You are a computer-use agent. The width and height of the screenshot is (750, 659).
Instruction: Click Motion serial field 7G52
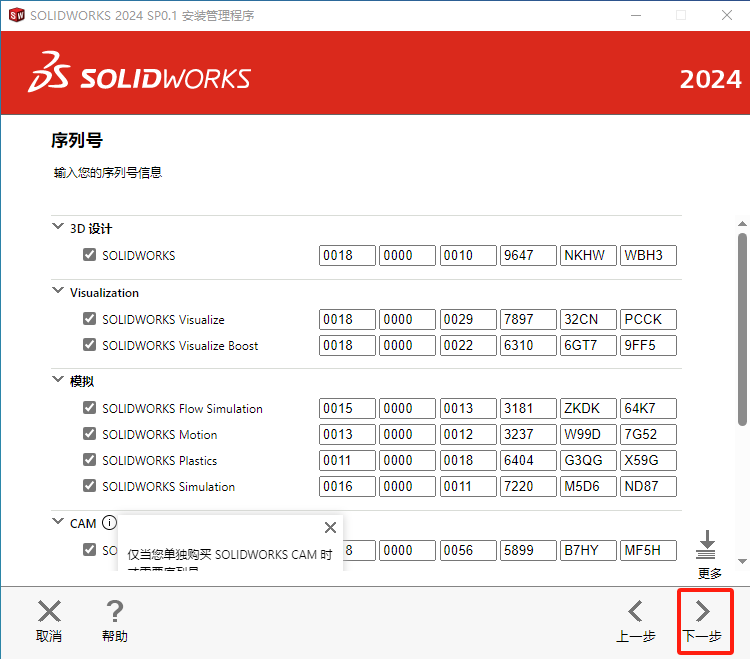[x=649, y=434]
